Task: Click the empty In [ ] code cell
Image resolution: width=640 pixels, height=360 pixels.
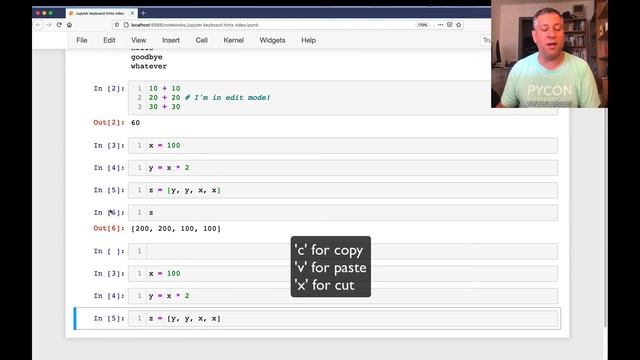Action: pyautogui.click(x=343, y=251)
